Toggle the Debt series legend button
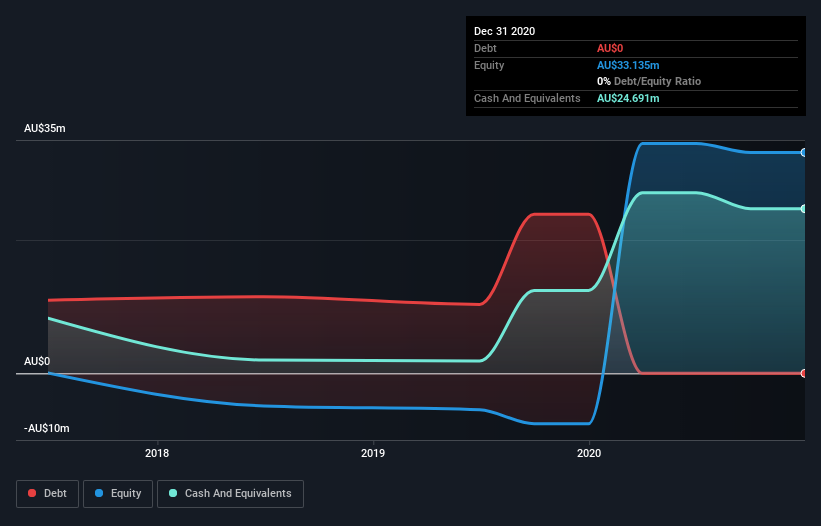 [47, 494]
